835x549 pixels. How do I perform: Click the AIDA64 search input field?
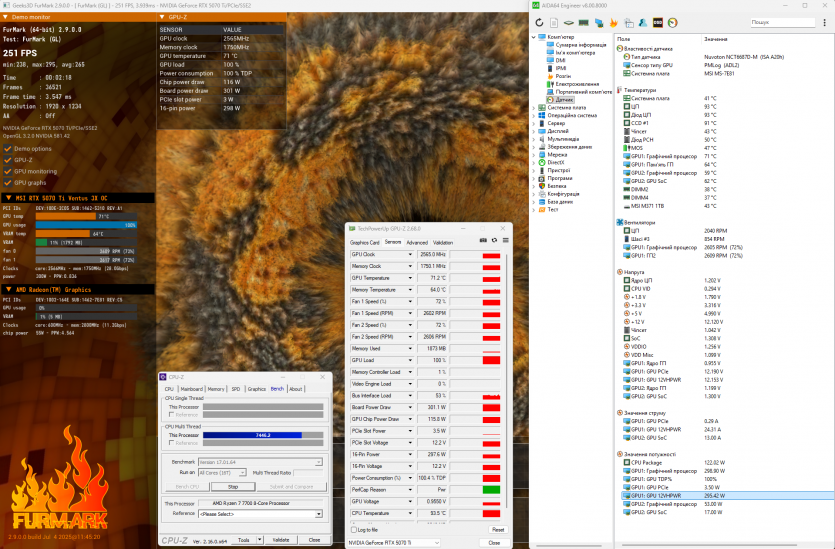[x=783, y=21]
